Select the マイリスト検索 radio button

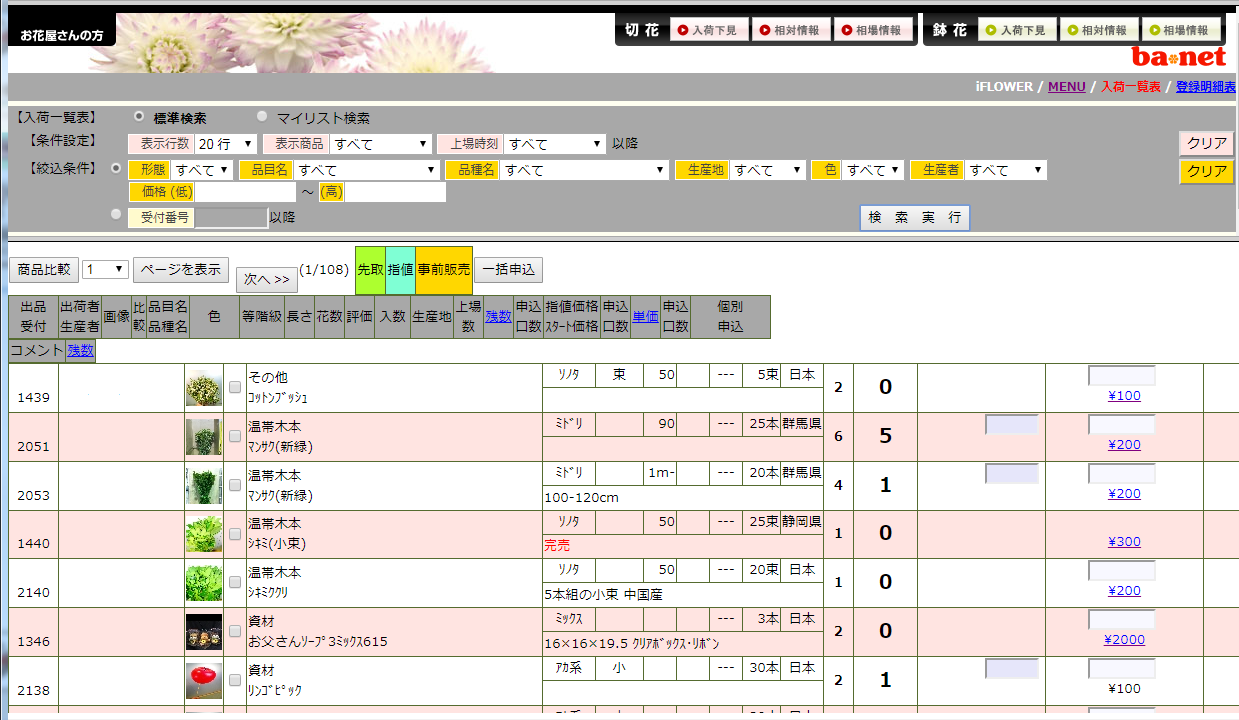coord(263,117)
